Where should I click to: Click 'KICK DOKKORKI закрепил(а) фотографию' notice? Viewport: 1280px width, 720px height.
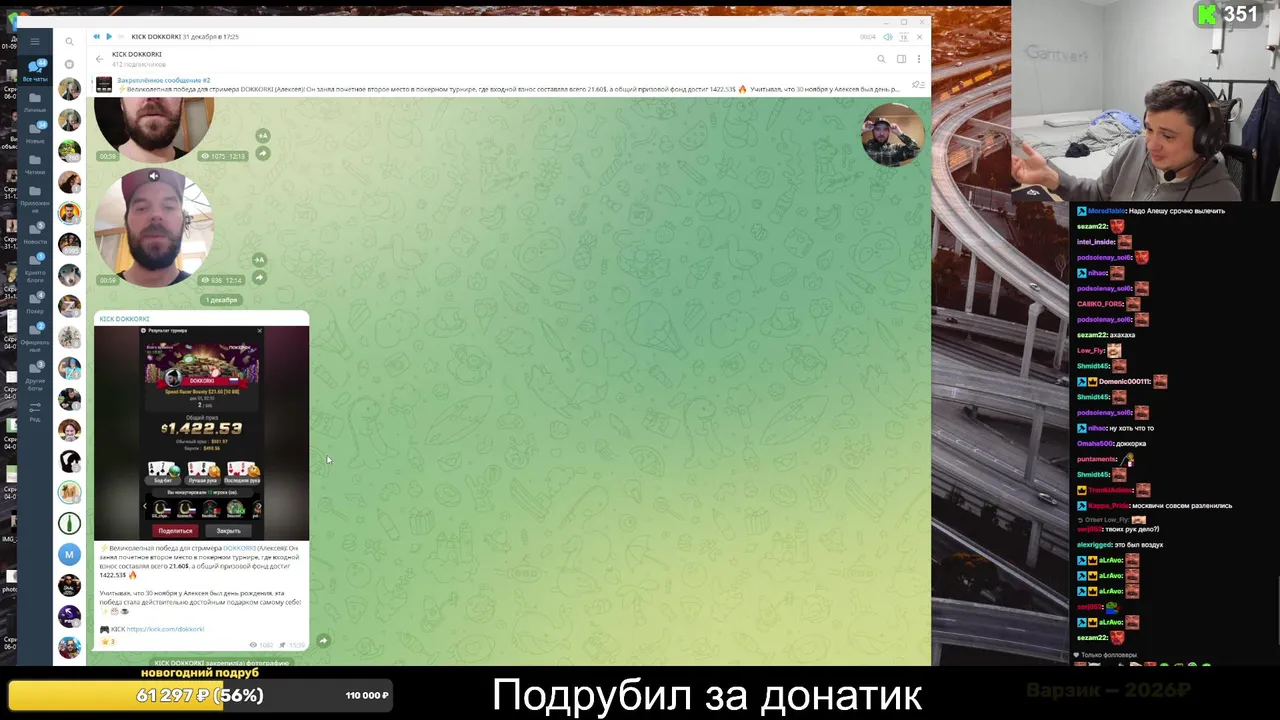click(x=221, y=662)
